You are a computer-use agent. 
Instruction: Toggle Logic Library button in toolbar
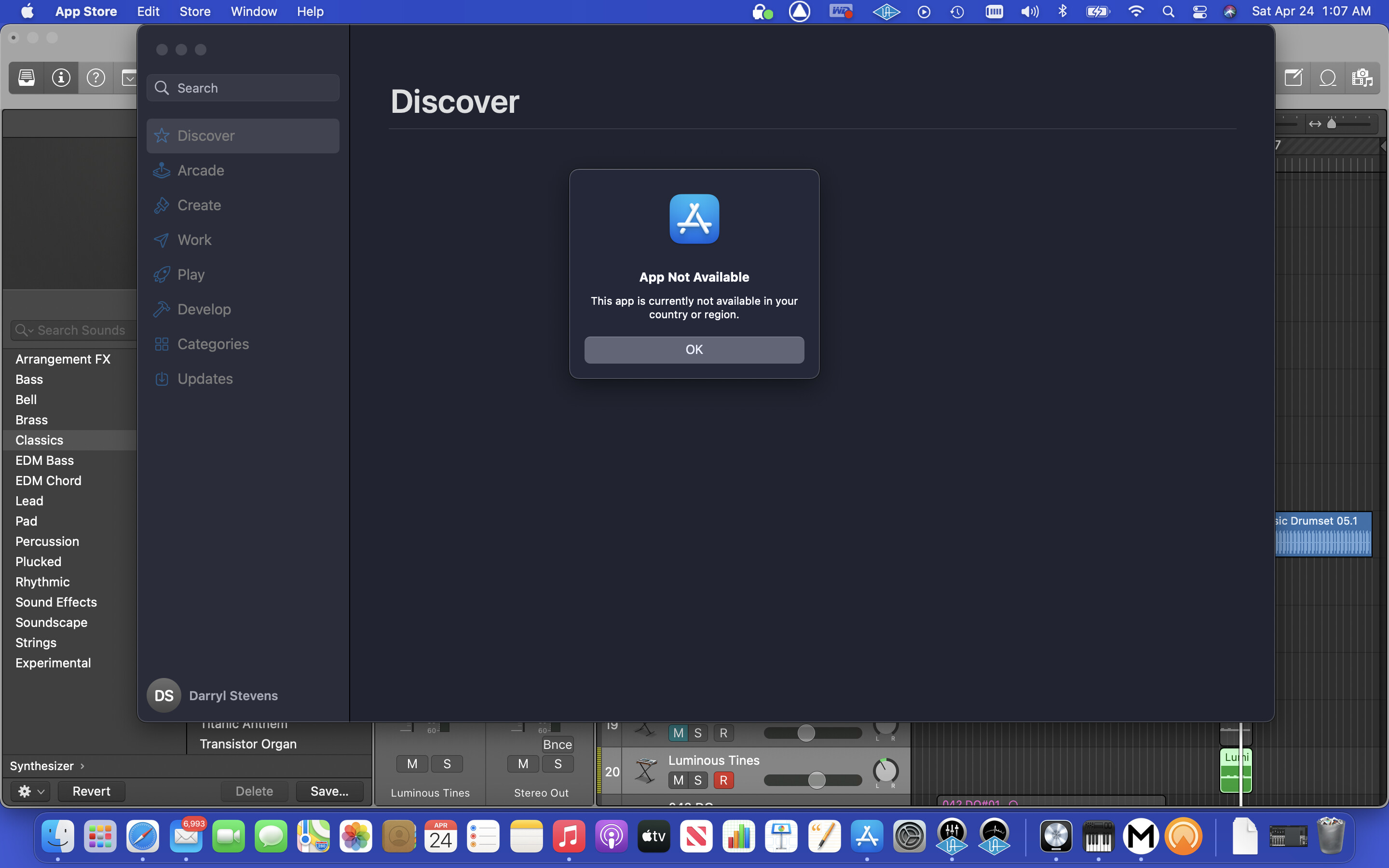point(27,78)
